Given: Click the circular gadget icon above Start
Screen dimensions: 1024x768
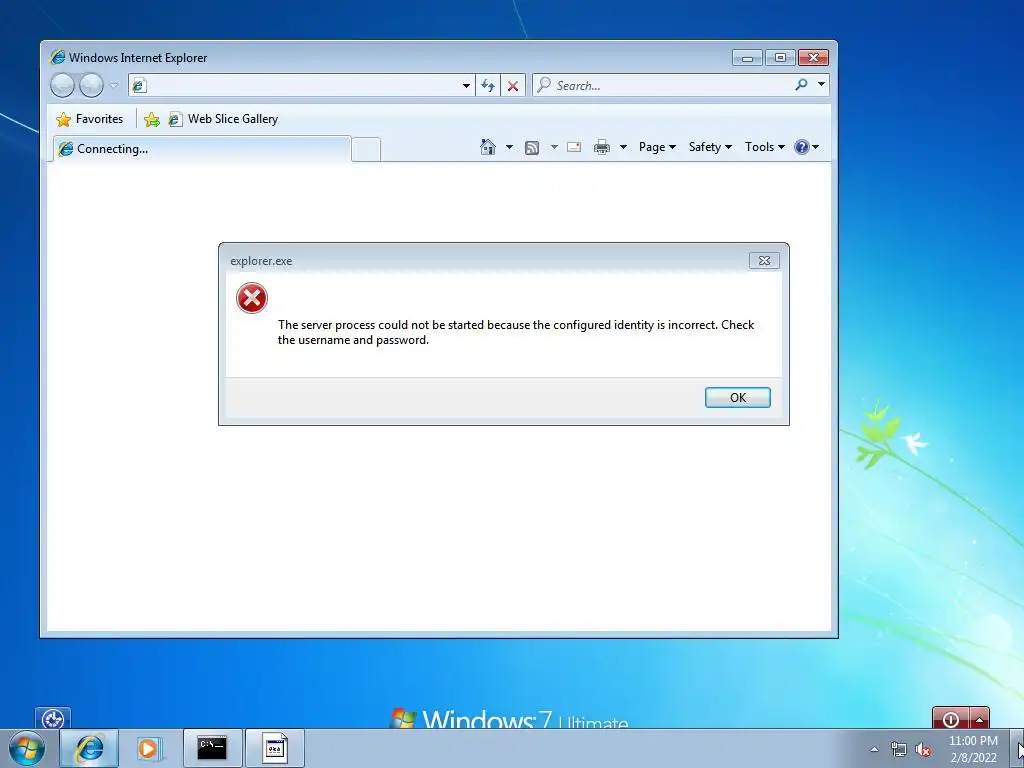Looking at the screenshot, I should coord(53,718).
